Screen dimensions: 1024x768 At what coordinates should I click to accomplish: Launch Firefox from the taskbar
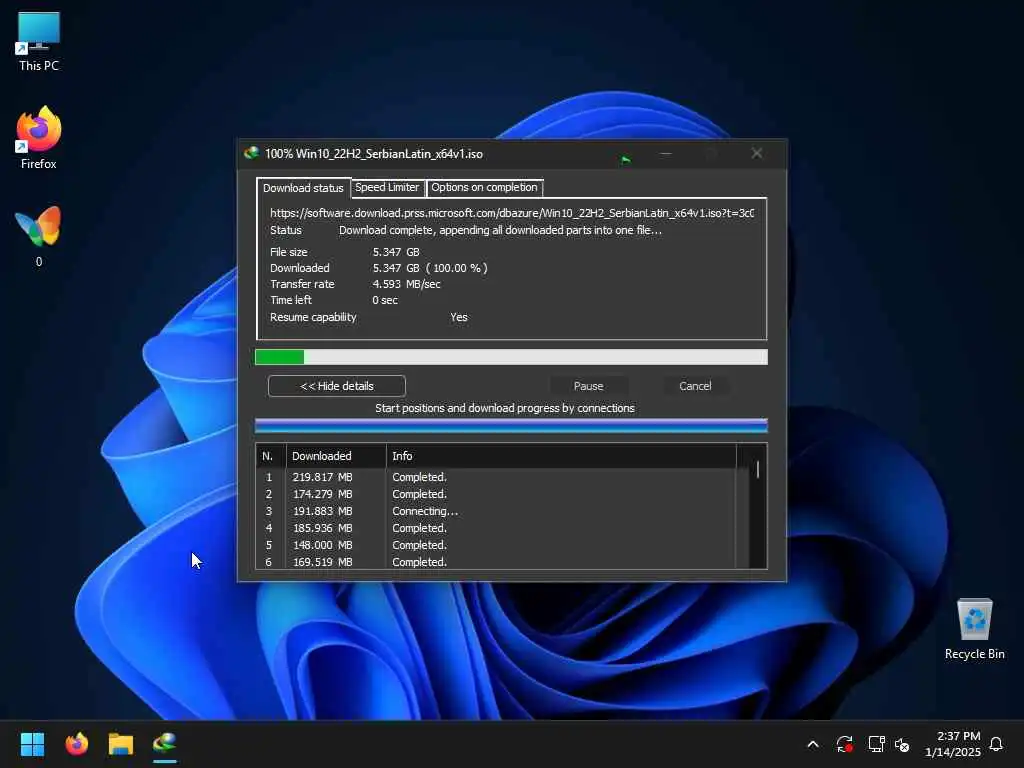(x=76, y=744)
